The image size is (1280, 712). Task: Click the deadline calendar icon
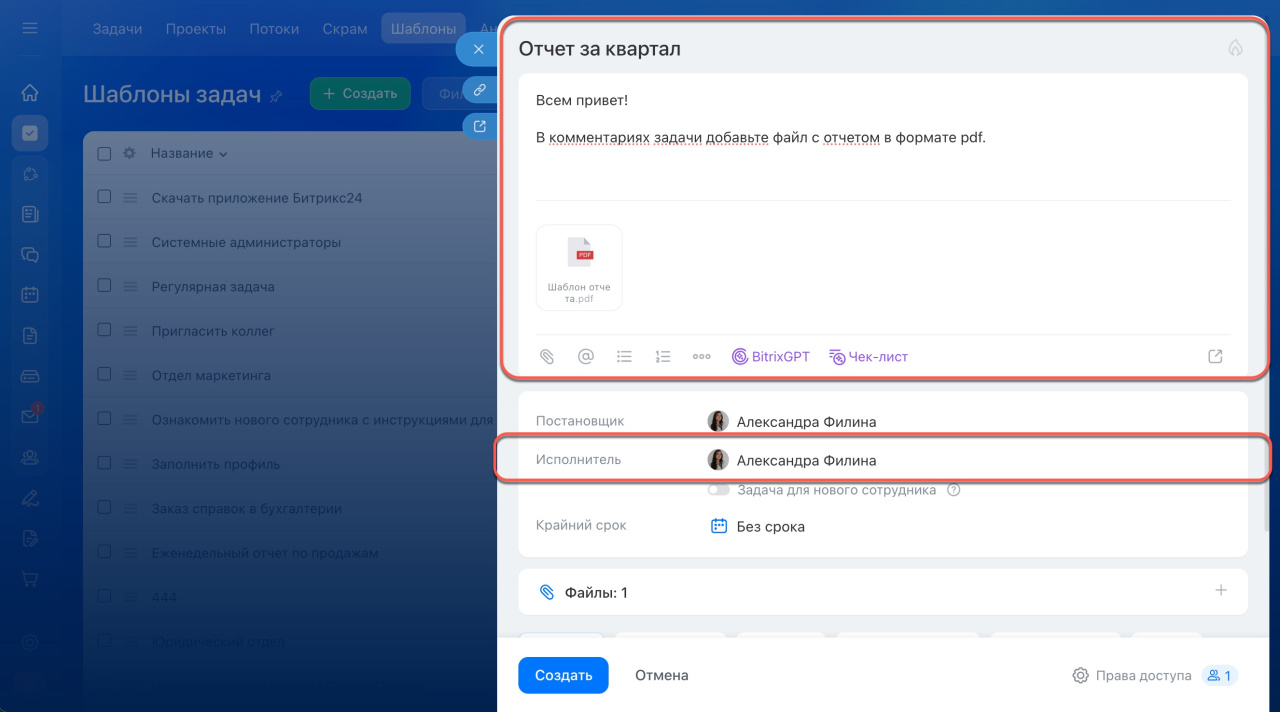coord(718,526)
